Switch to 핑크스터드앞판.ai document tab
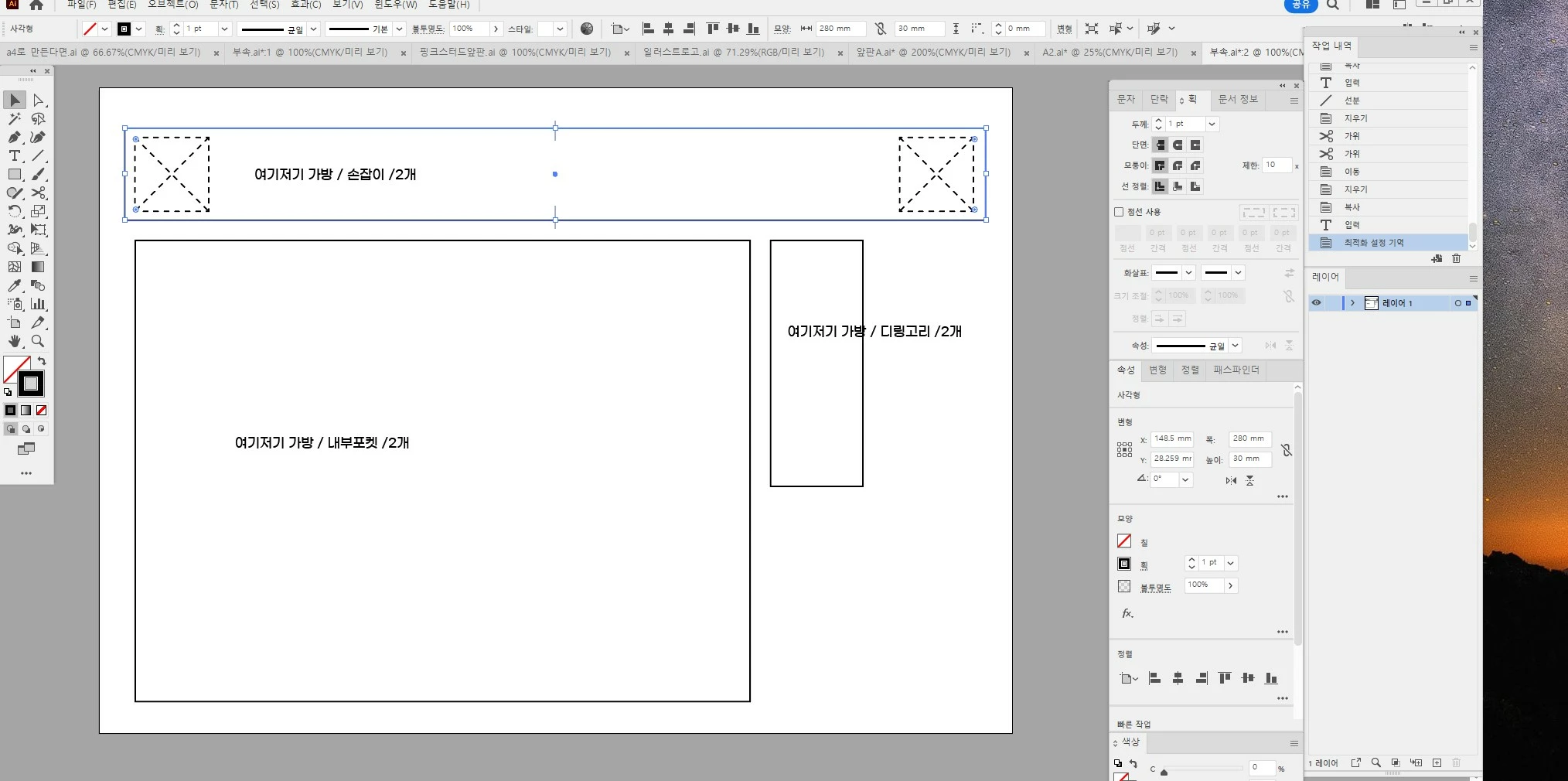Screen dimensions: 1568x781 pyautogui.click(x=516, y=53)
